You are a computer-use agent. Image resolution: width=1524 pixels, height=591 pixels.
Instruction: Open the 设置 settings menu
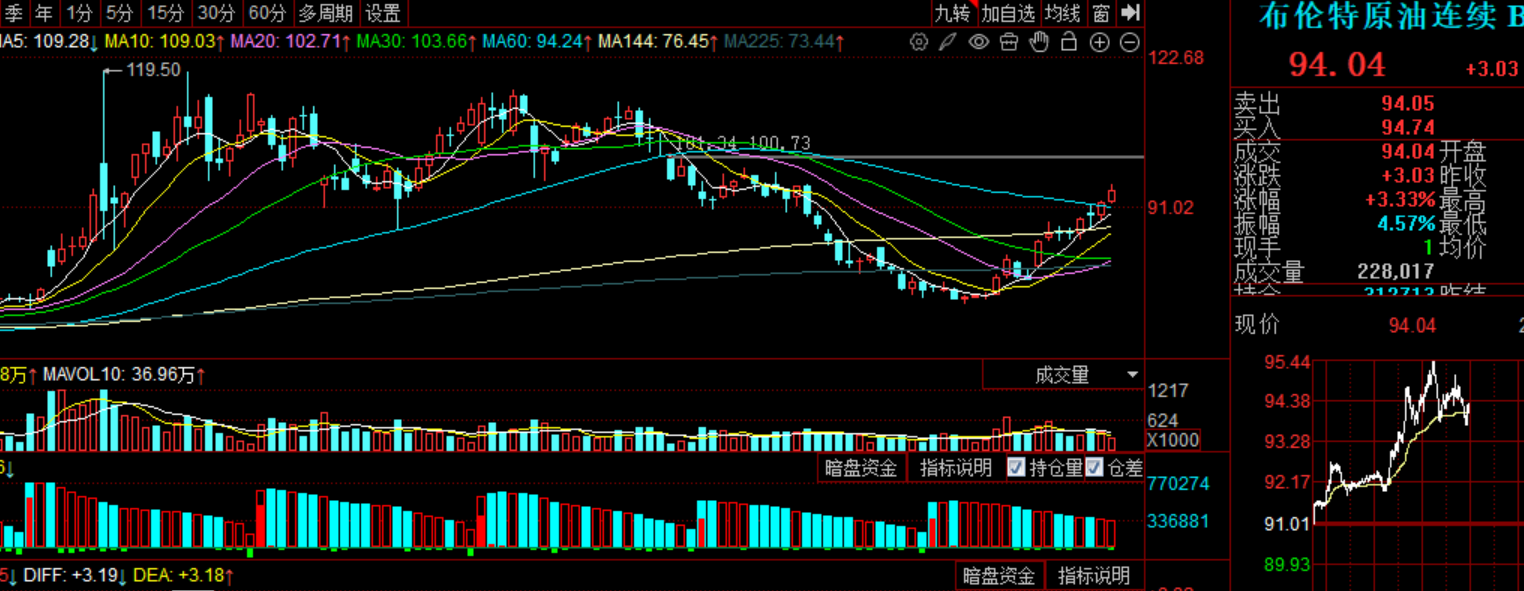[x=382, y=13]
